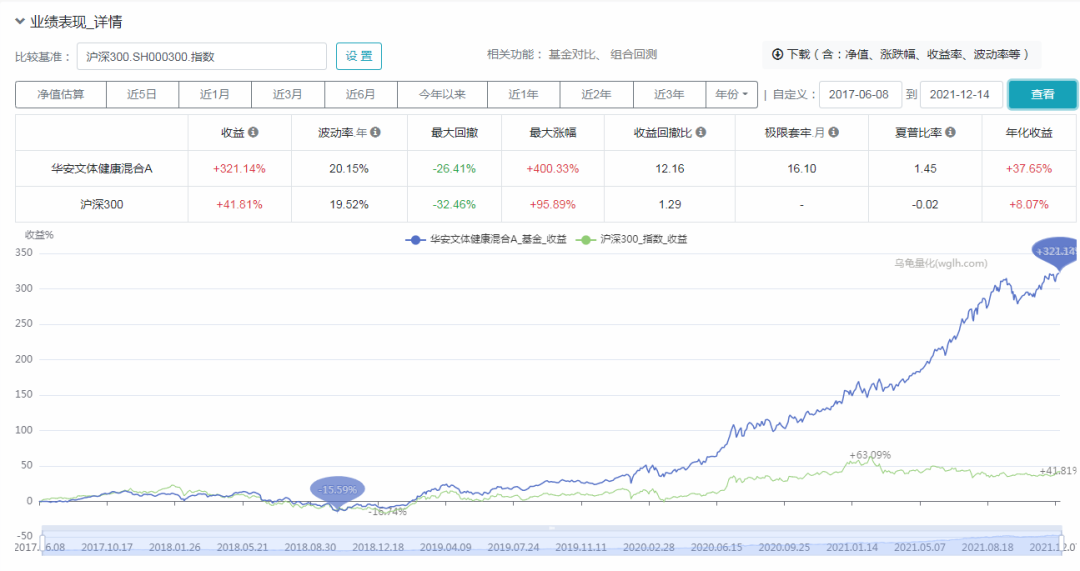Click the +63.09% peak label on chart
Screen dimensions: 1080x571
pos(870,455)
